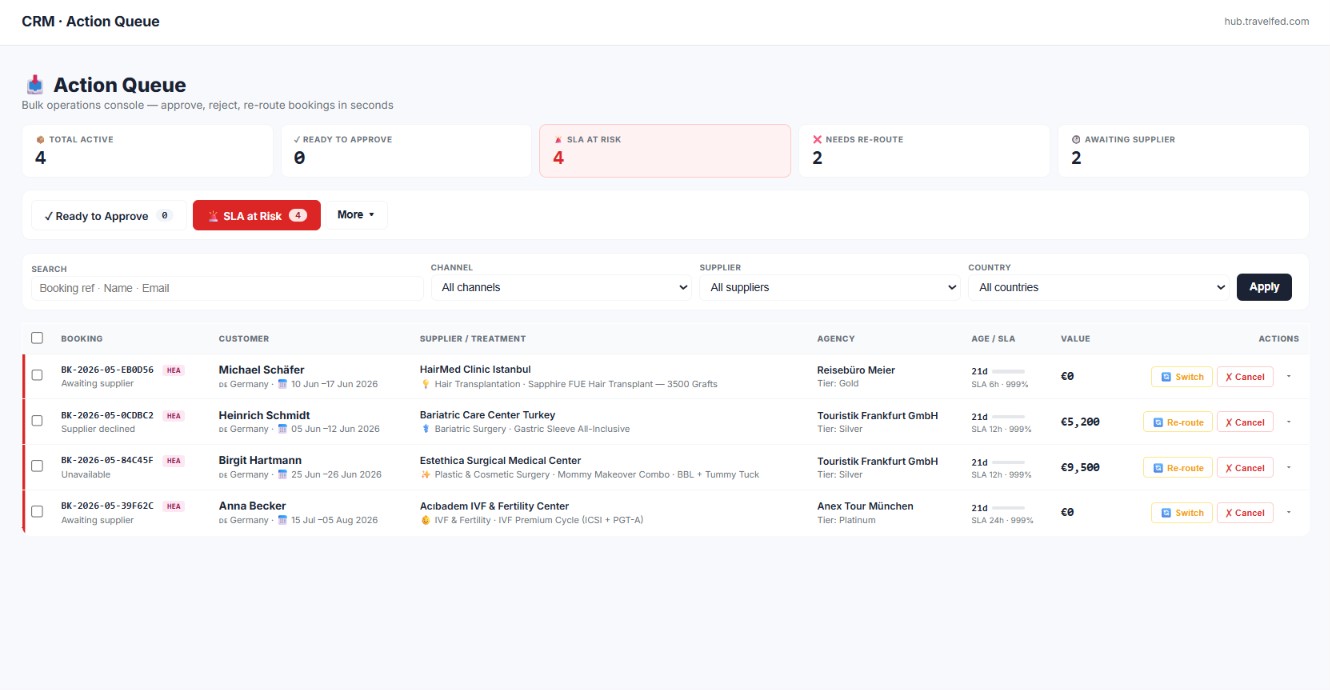1330x690 pixels.
Task: Sort by the Booking column header
Action: point(82,339)
